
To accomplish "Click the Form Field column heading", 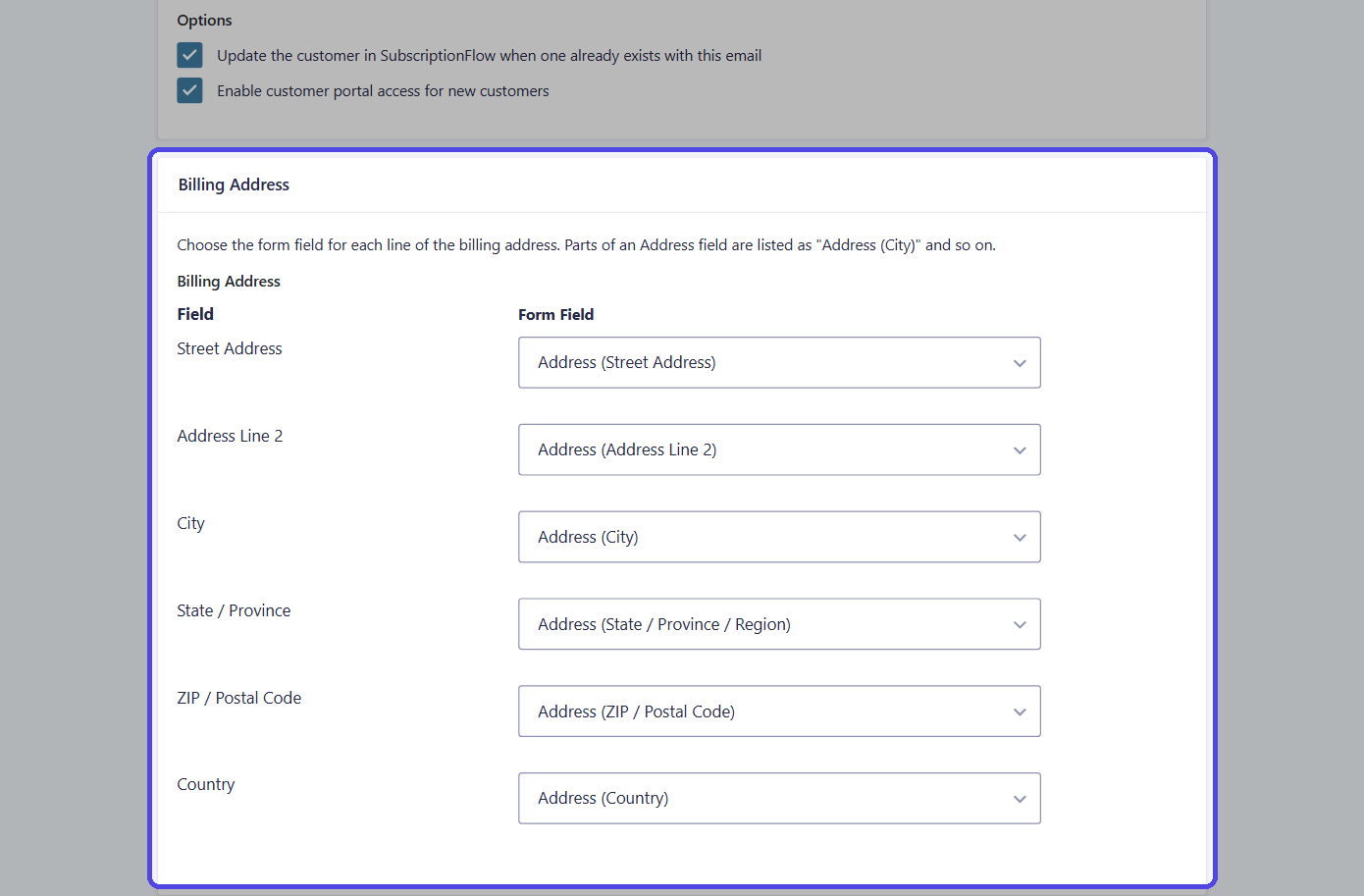I will coord(555,314).
